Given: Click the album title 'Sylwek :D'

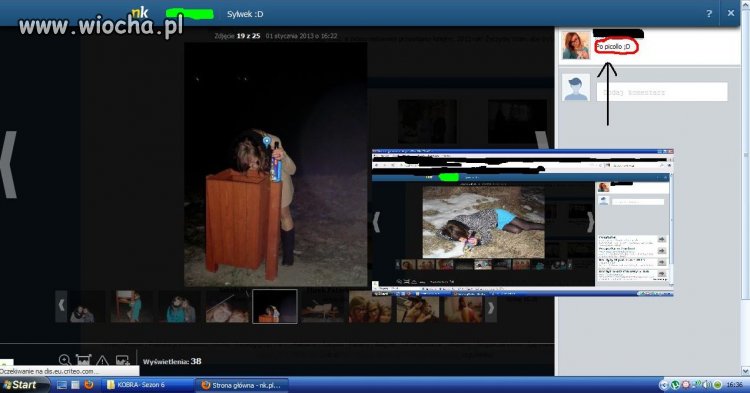Looking at the screenshot, I should point(245,14).
